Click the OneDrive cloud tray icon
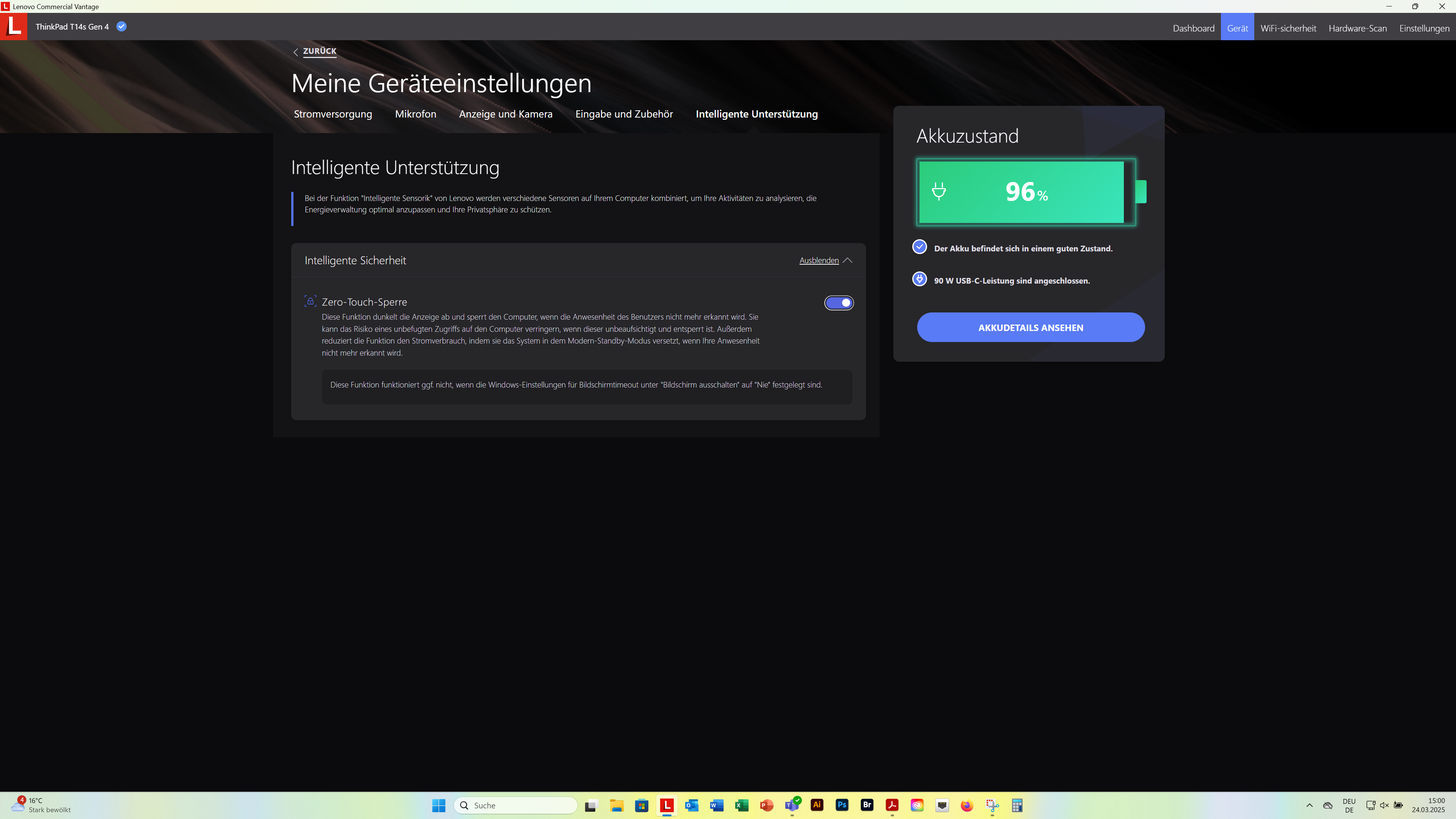This screenshot has height=819, width=1456. pos(1328,805)
